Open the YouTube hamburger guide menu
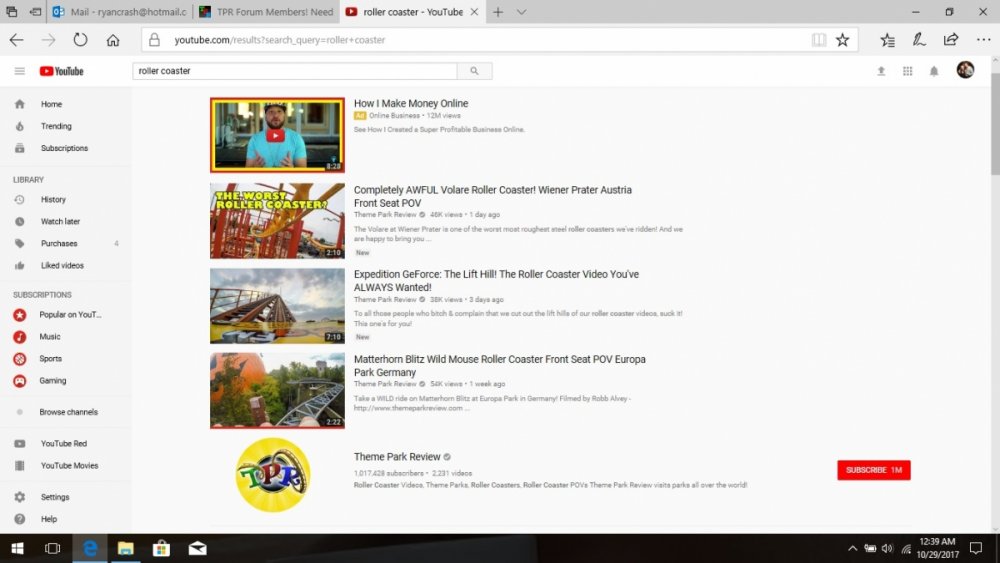 click(x=20, y=71)
